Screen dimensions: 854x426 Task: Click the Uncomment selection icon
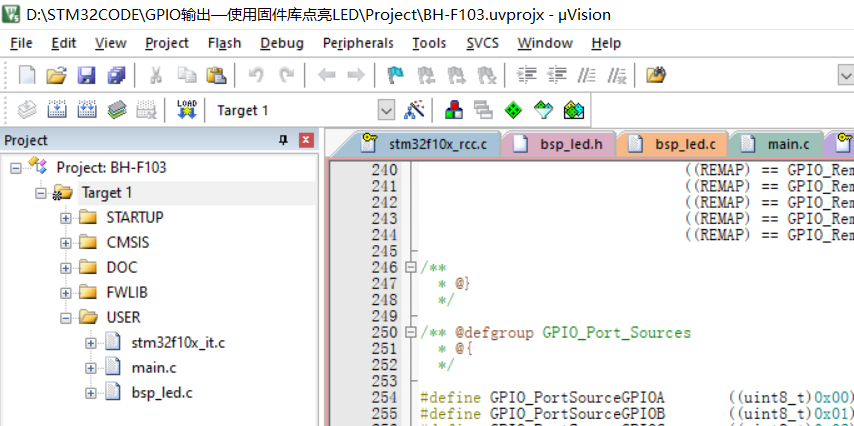(617, 75)
